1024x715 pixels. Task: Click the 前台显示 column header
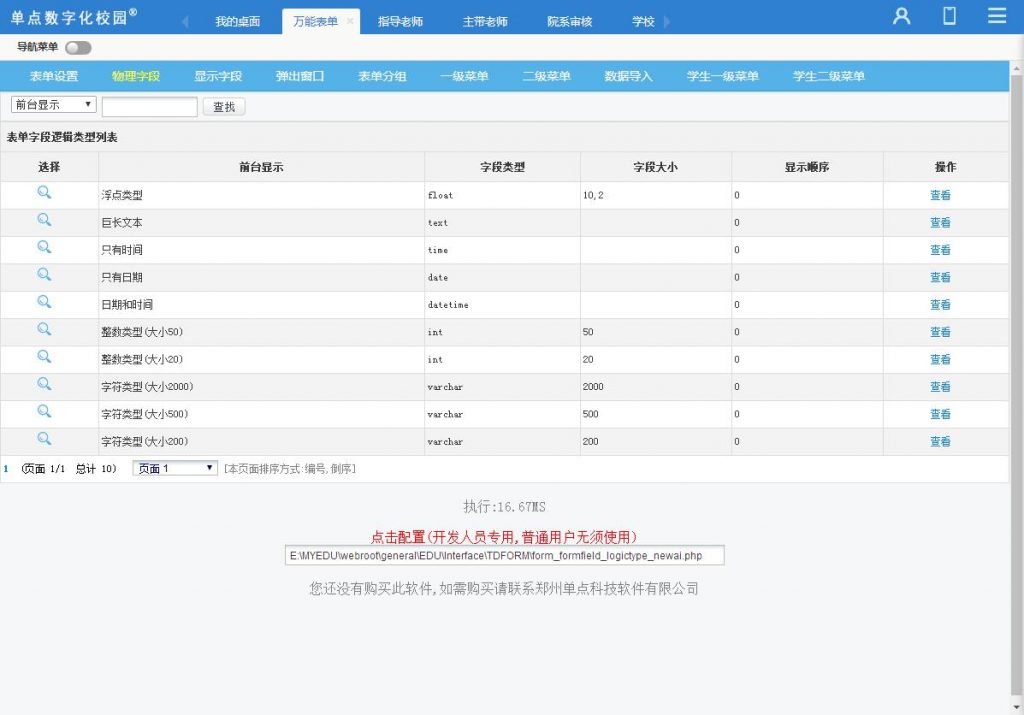261,167
